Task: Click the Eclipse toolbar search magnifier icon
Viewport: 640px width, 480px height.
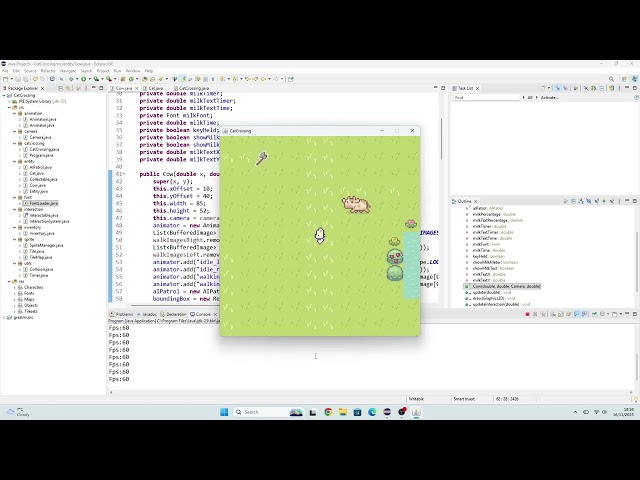Action: (x=611, y=79)
